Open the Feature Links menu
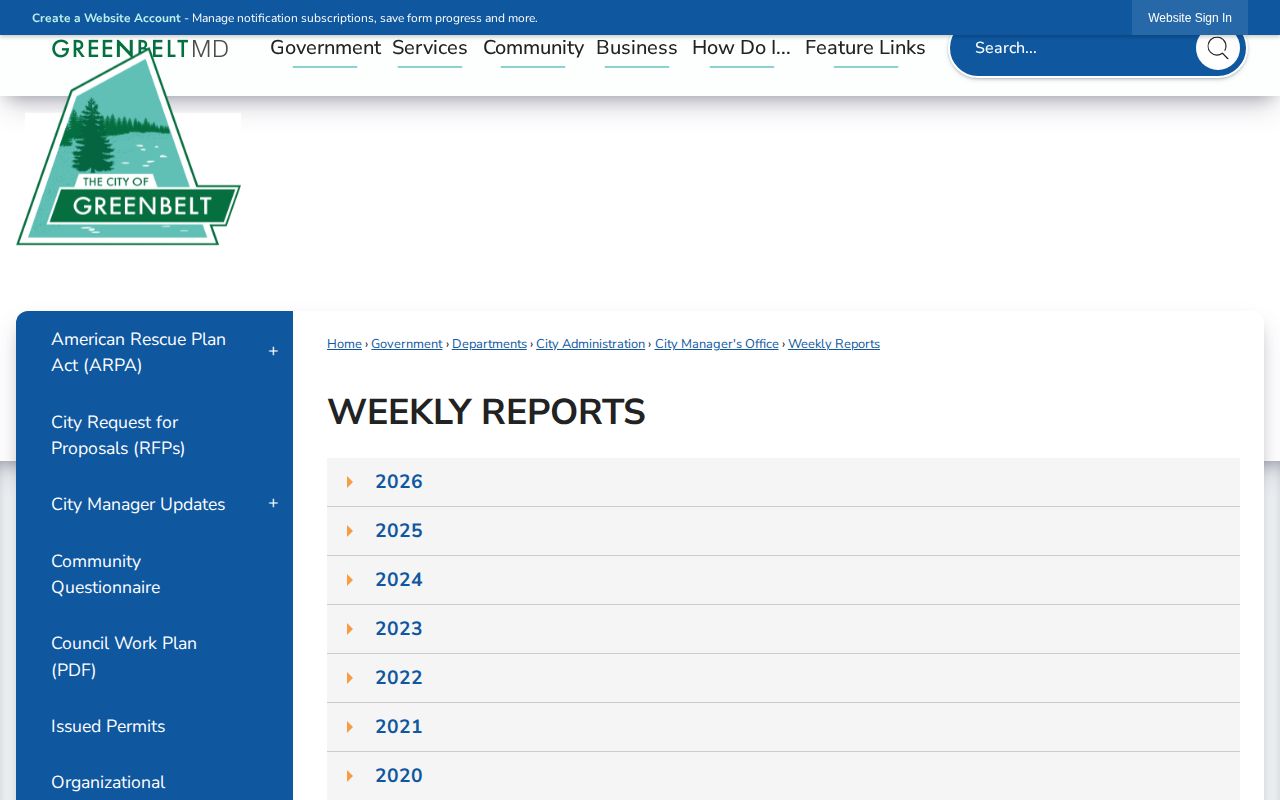The image size is (1280, 800). [865, 48]
